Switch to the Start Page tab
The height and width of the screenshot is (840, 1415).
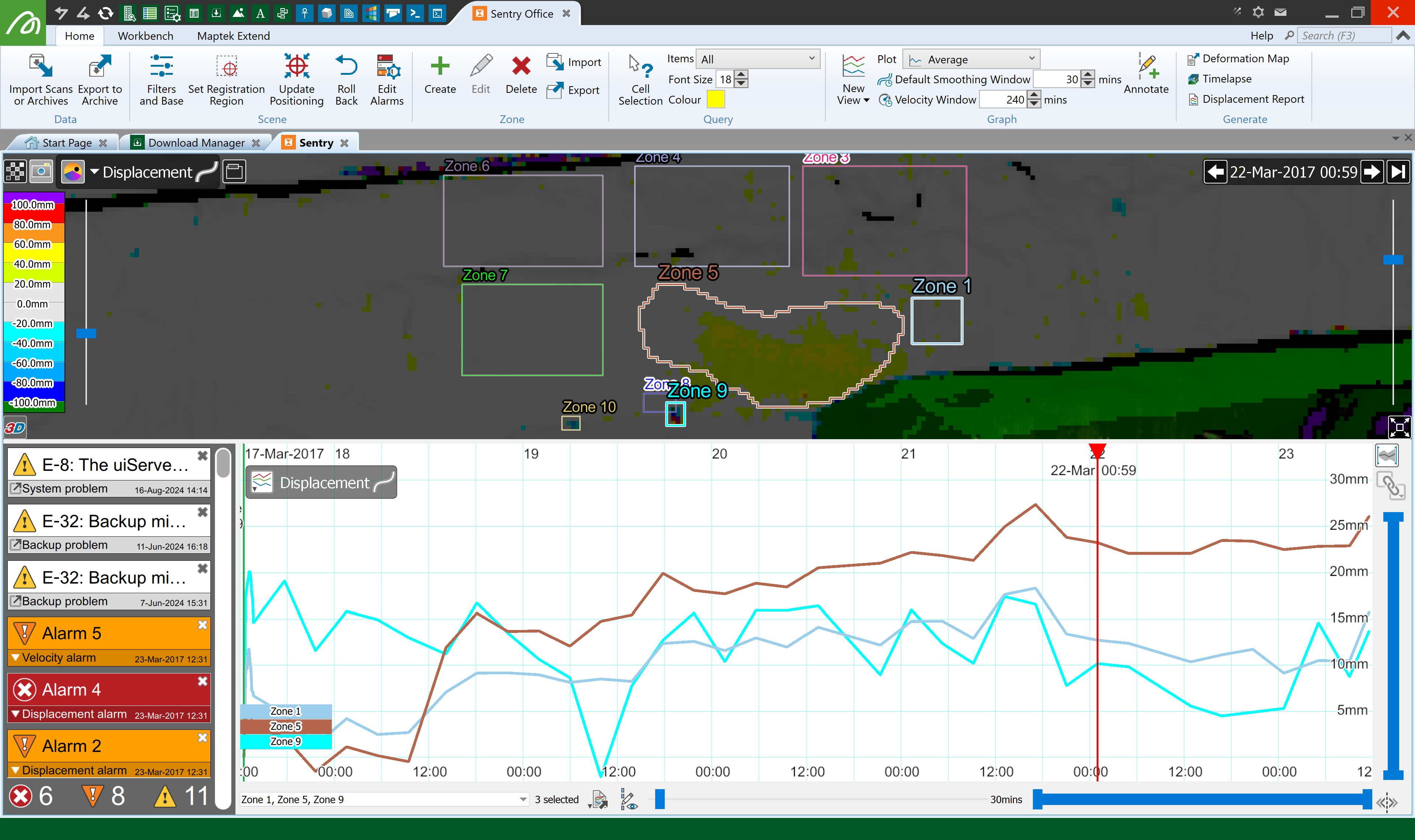67,143
